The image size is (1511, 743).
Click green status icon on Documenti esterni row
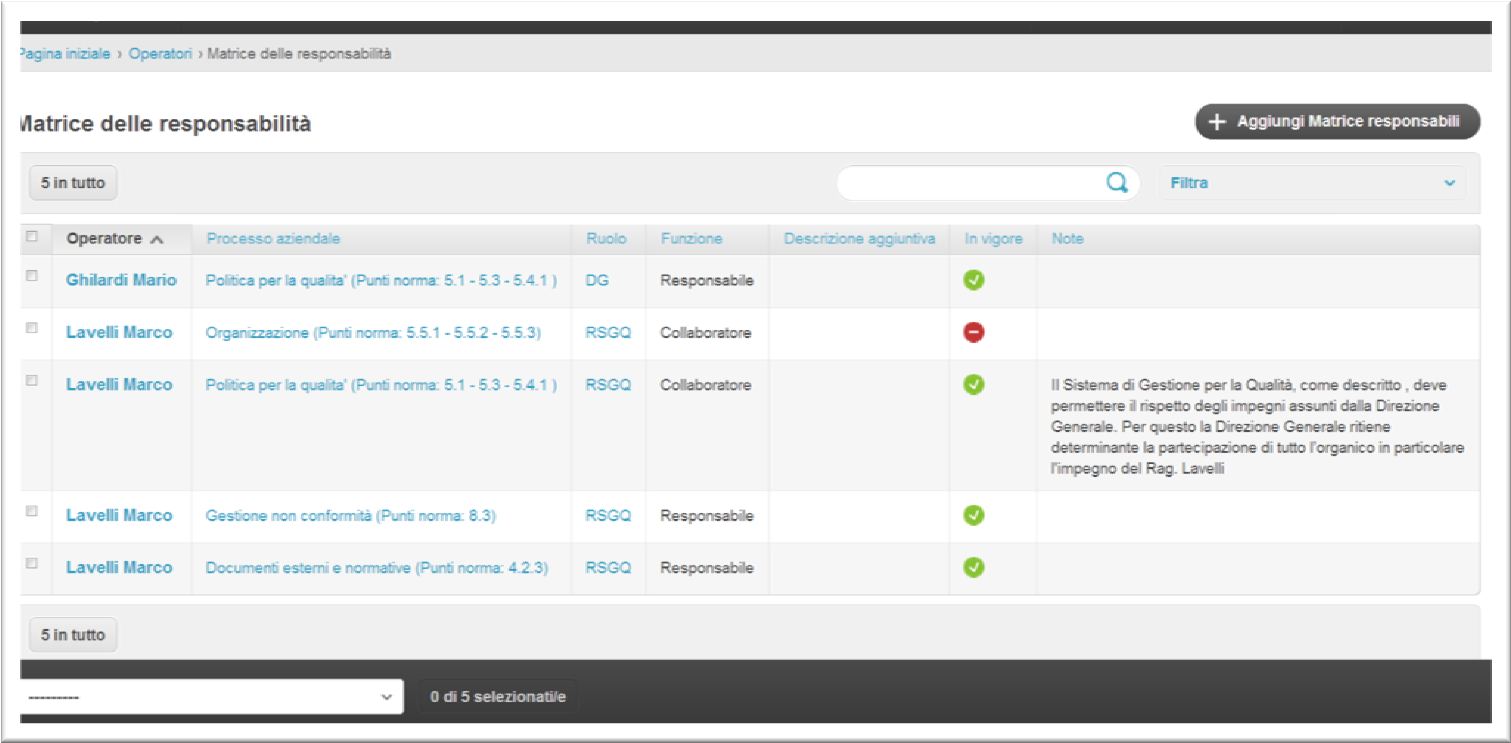coord(973,567)
